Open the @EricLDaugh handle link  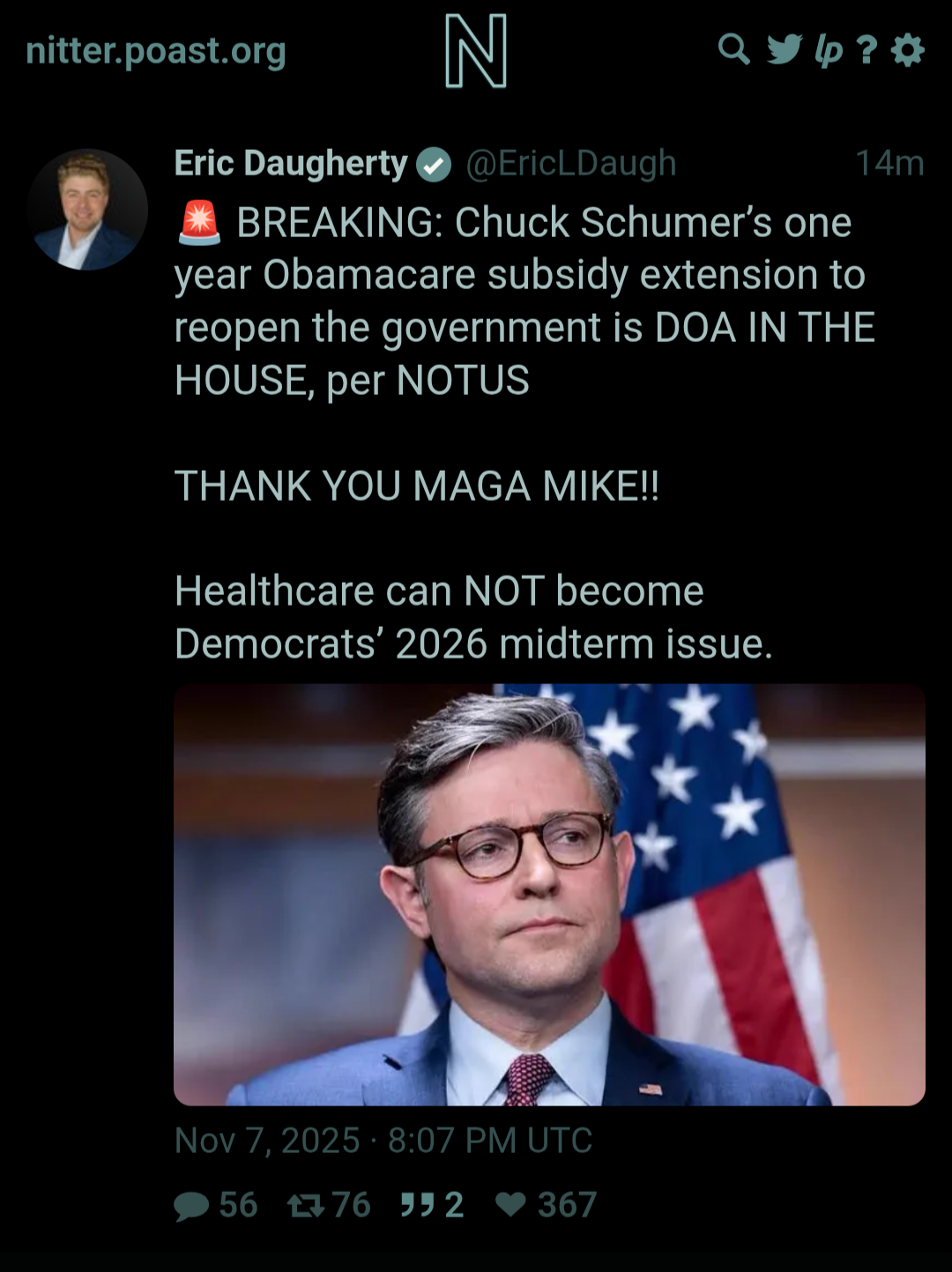pos(570,163)
